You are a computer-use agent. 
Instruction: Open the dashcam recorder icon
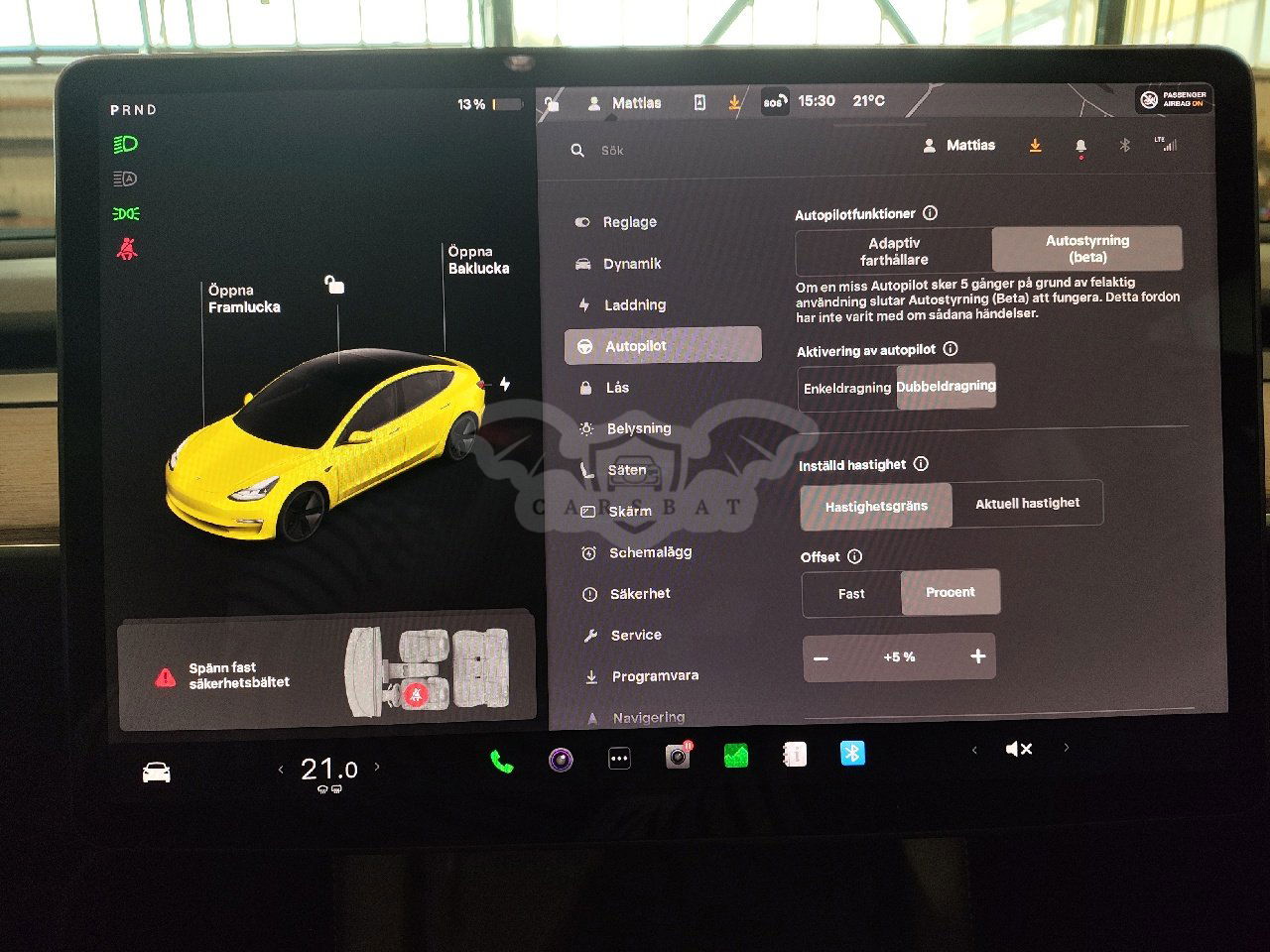pyautogui.click(x=678, y=757)
